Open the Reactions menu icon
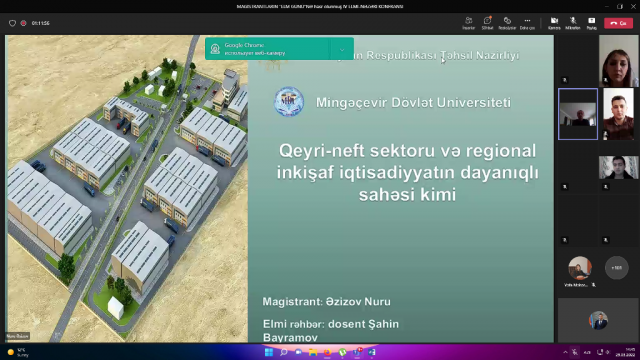 click(x=507, y=23)
